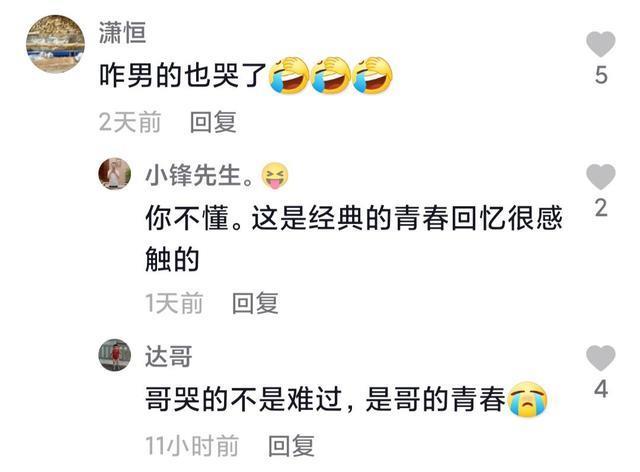This screenshot has height=472, width=640.
Task: View 达哥's avatar image
Action: click(115, 355)
